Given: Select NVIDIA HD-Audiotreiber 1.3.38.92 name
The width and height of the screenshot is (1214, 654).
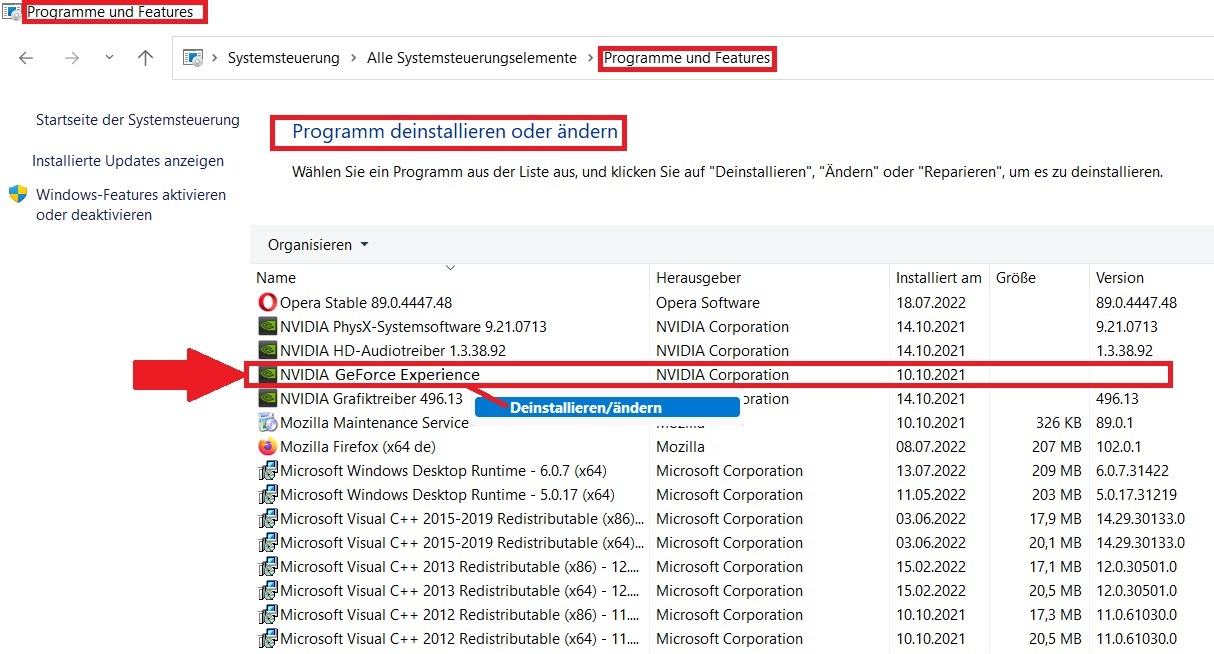Looking at the screenshot, I should tap(393, 350).
